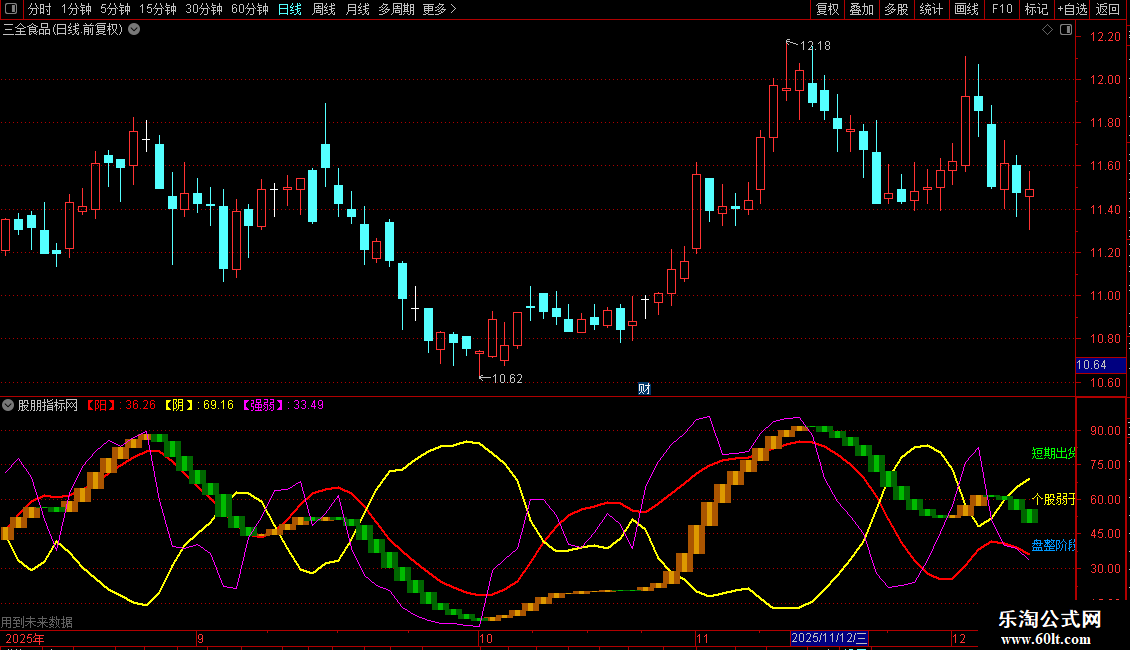Click the 【阴】:69.16 indicator value

(x=198, y=405)
